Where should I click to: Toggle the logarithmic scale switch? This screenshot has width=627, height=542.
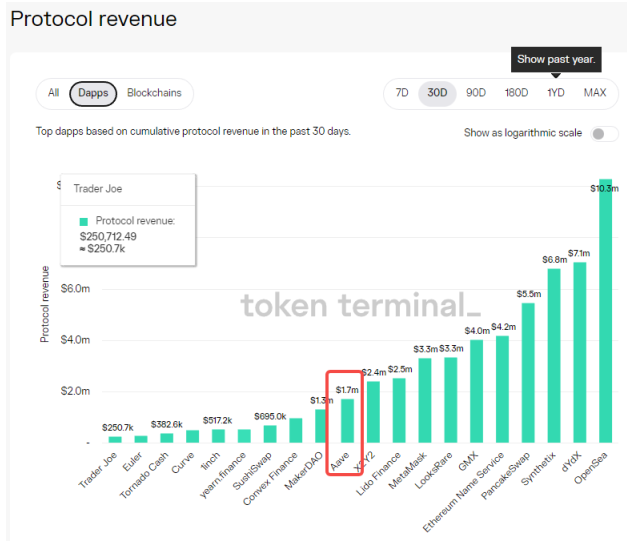(604, 134)
